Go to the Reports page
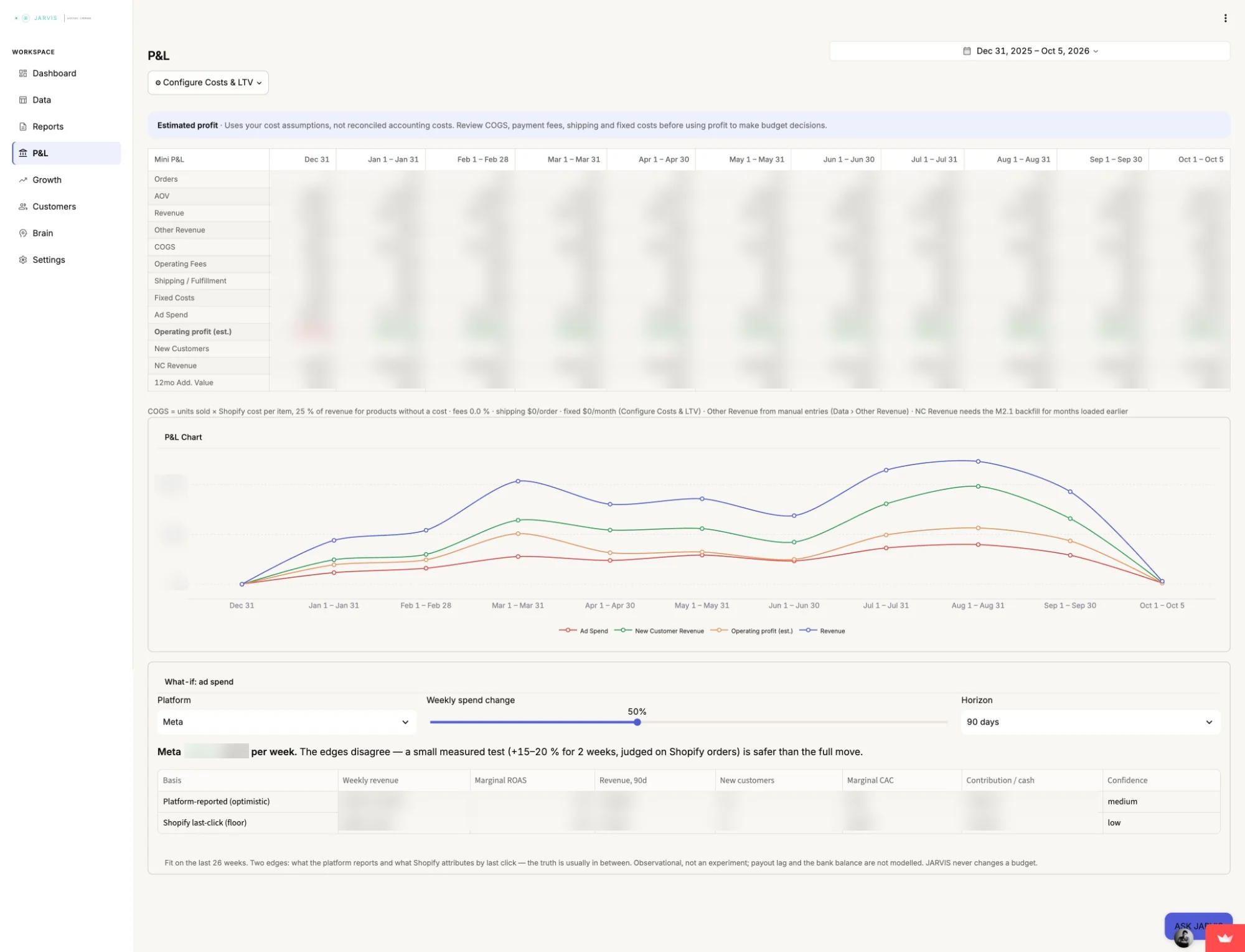 (67, 127)
